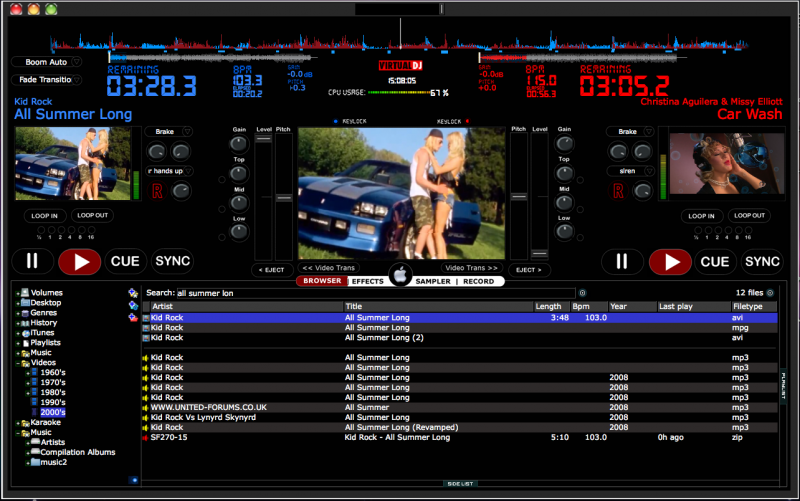
Task: Select 4-beat loop on left deck
Action: (70, 230)
